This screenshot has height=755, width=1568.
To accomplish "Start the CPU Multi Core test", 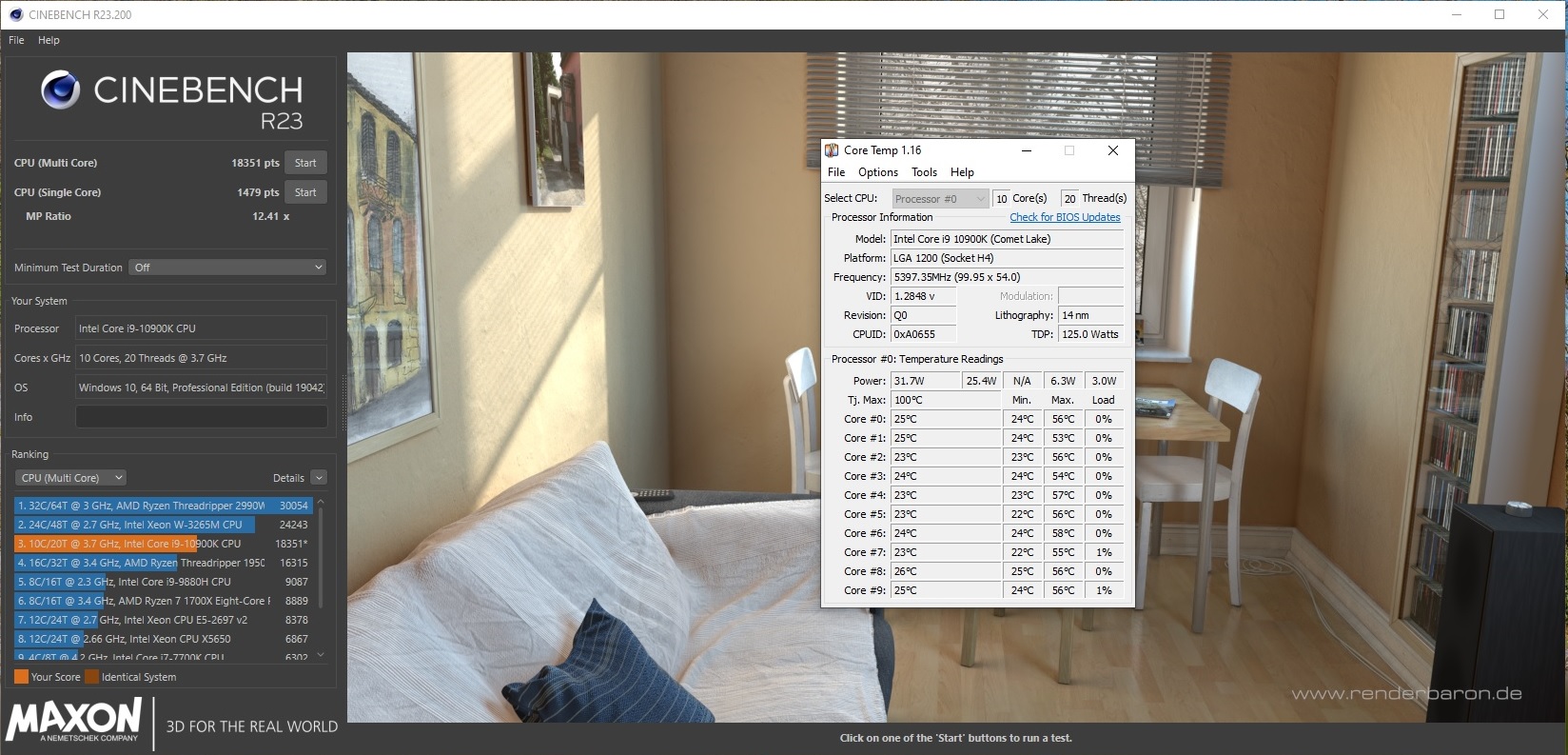I will [305, 163].
